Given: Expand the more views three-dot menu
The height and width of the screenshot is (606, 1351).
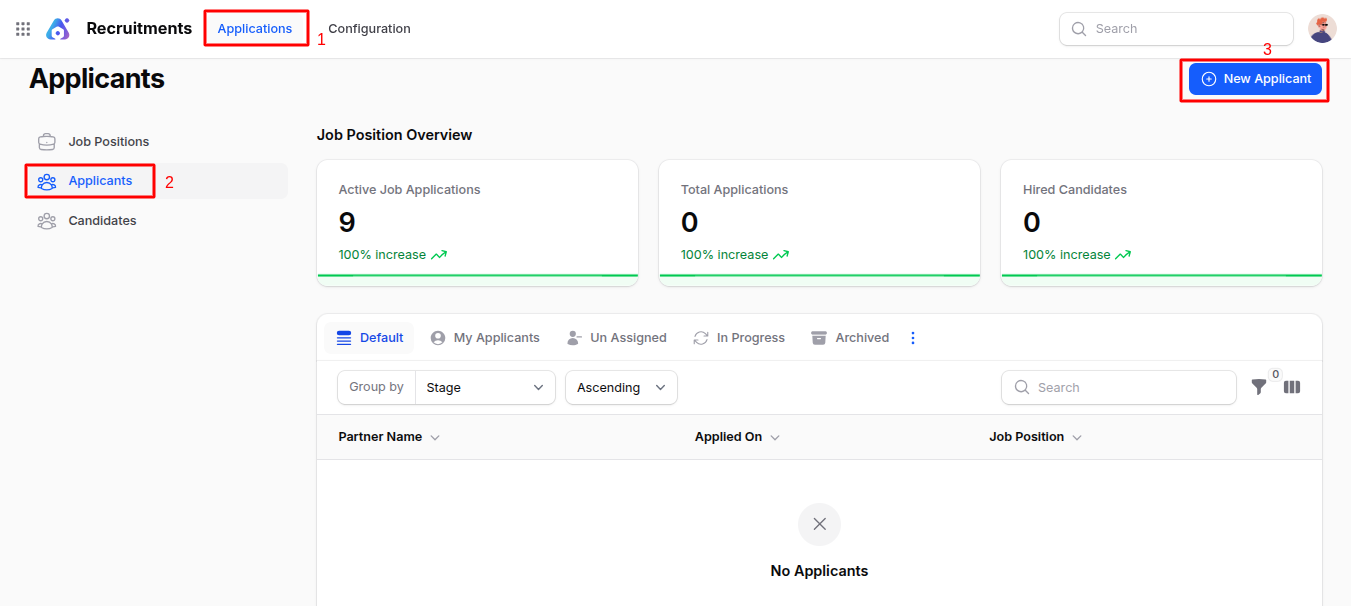Looking at the screenshot, I should tap(912, 337).
